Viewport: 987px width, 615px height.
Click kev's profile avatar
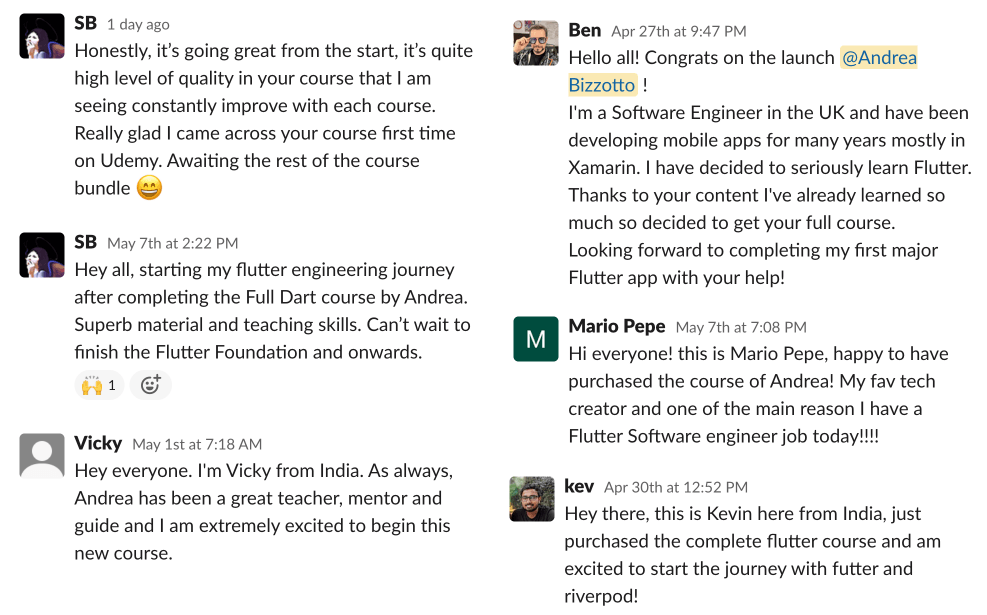pos(531,499)
